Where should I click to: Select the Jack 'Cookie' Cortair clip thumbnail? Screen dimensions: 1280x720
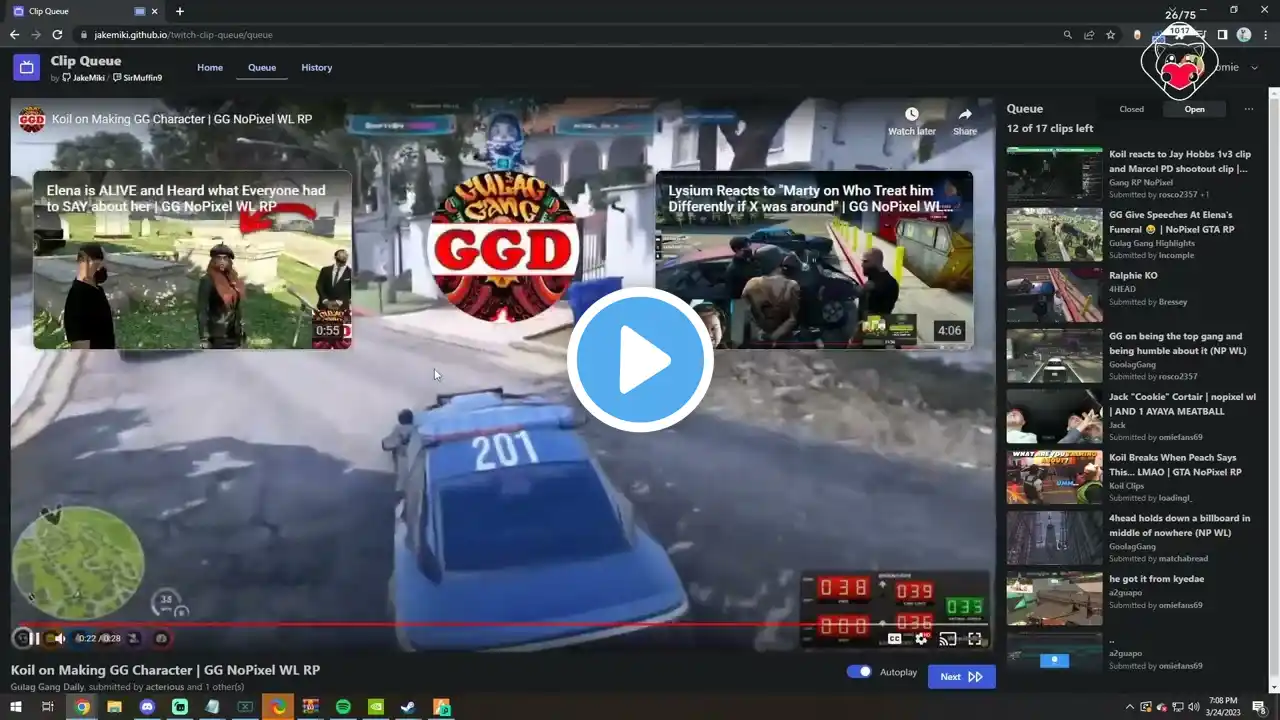click(1054, 416)
